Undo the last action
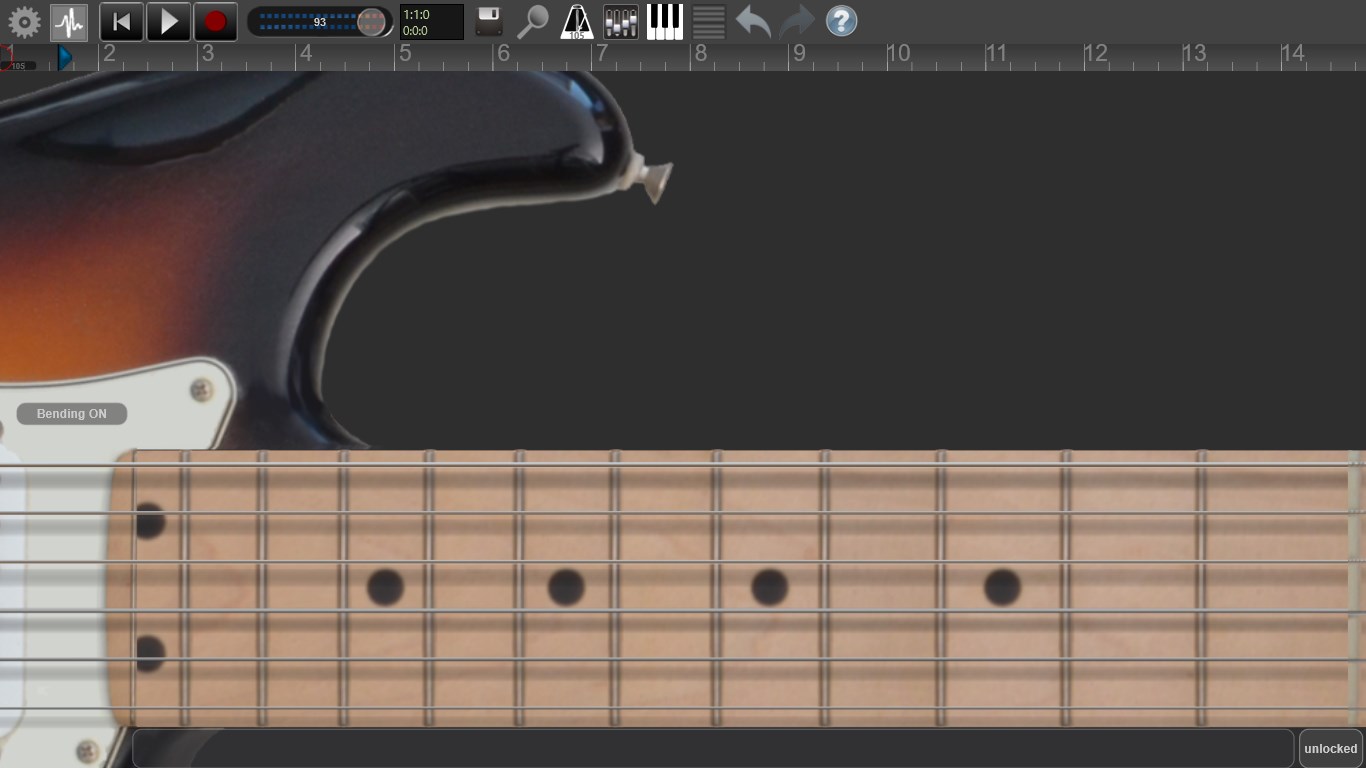 (752, 21)
